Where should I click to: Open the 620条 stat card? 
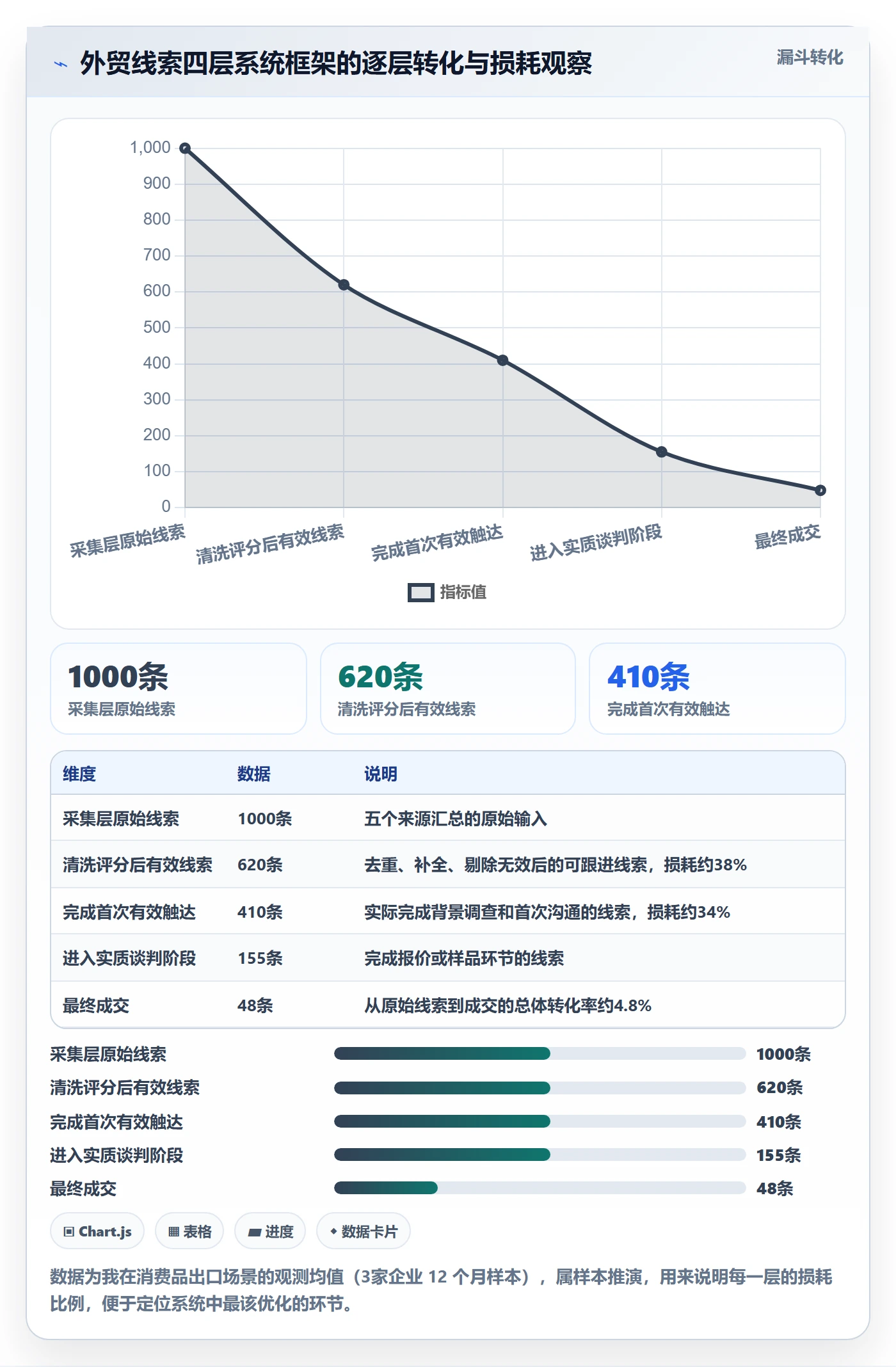[448, 689]
